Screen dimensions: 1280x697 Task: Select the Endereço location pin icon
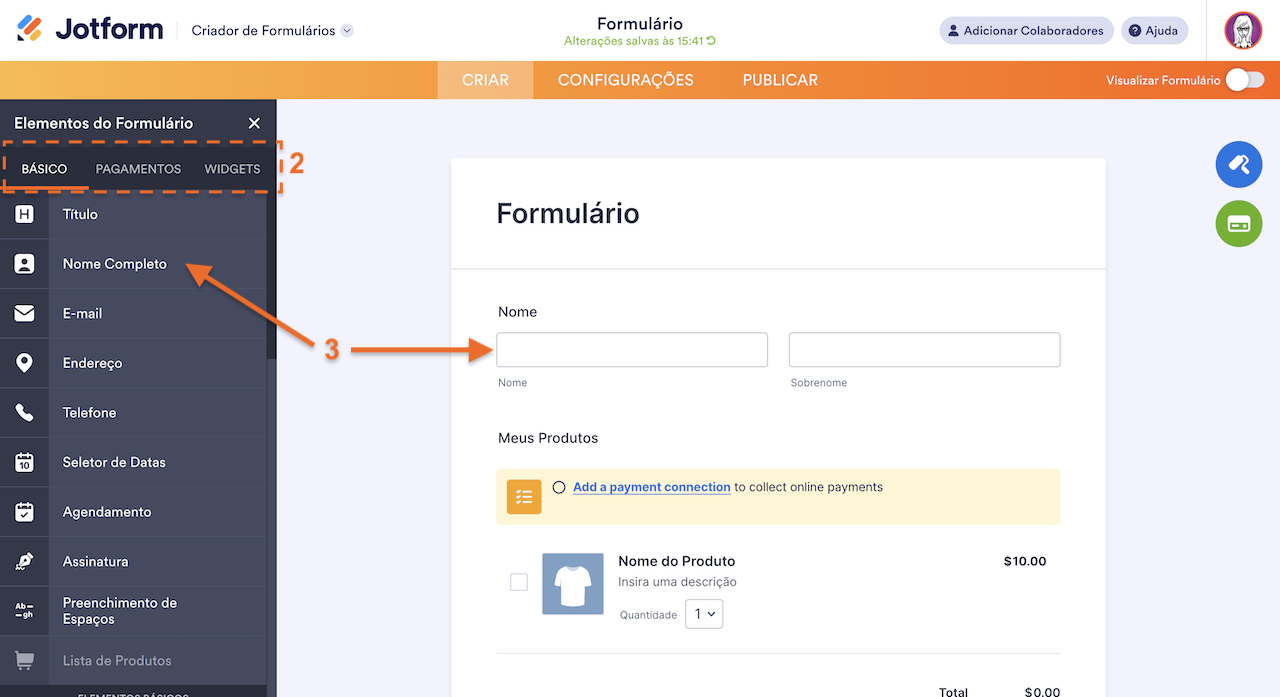(24, 362)
